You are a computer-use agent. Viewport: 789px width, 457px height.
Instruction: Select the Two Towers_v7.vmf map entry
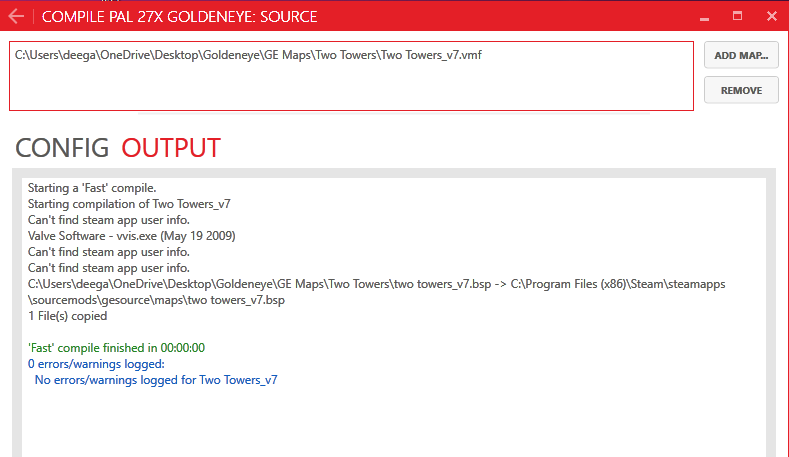pyautogui.click(x=248, y=55)
